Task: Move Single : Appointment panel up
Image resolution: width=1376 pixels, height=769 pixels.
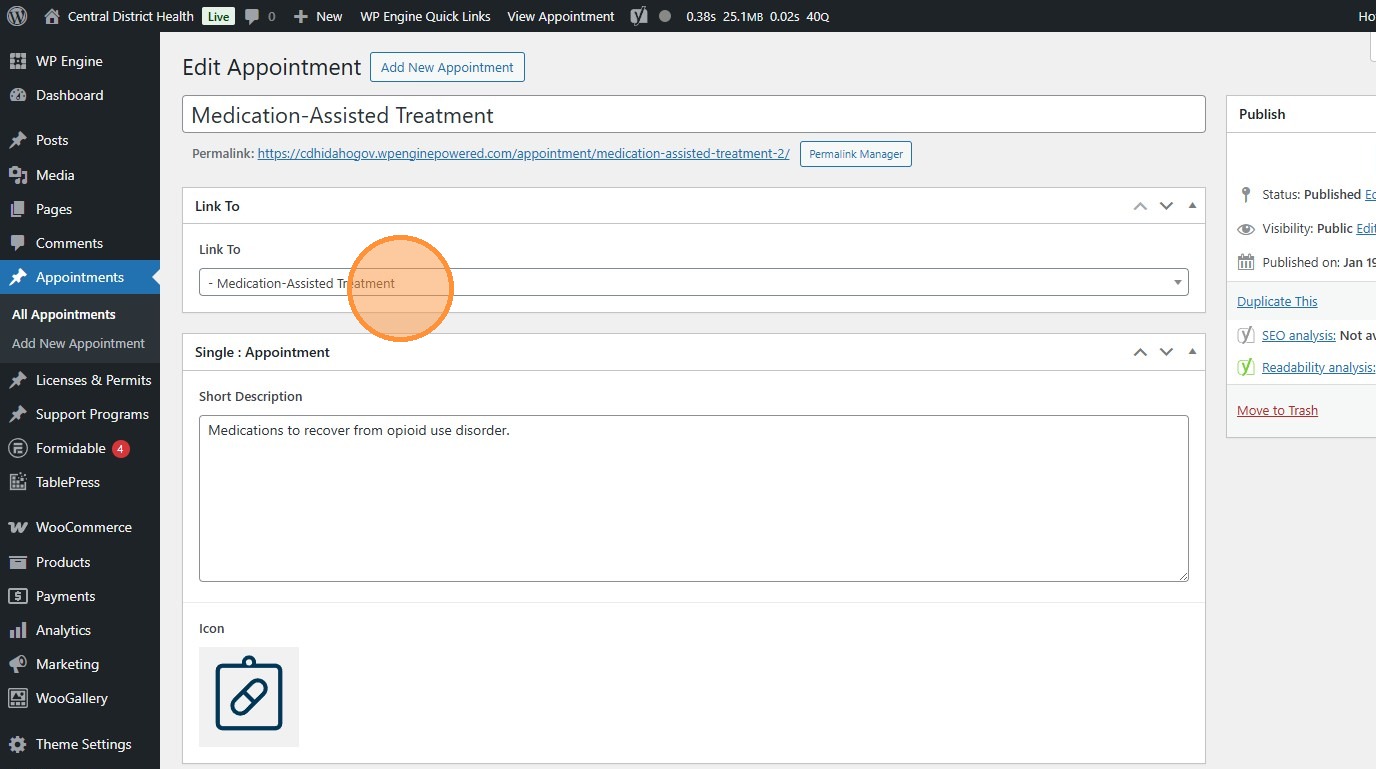Action: [x=1140, y=352]
